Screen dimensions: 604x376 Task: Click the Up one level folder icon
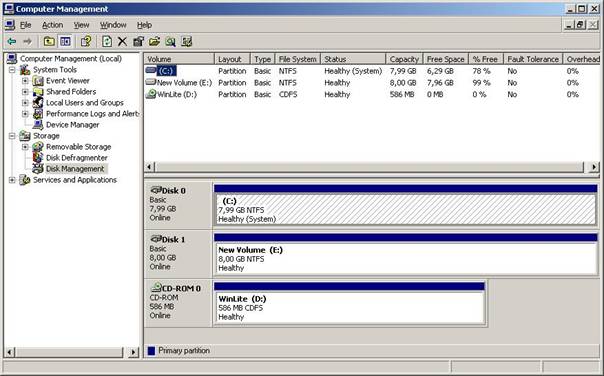point(49,41)
